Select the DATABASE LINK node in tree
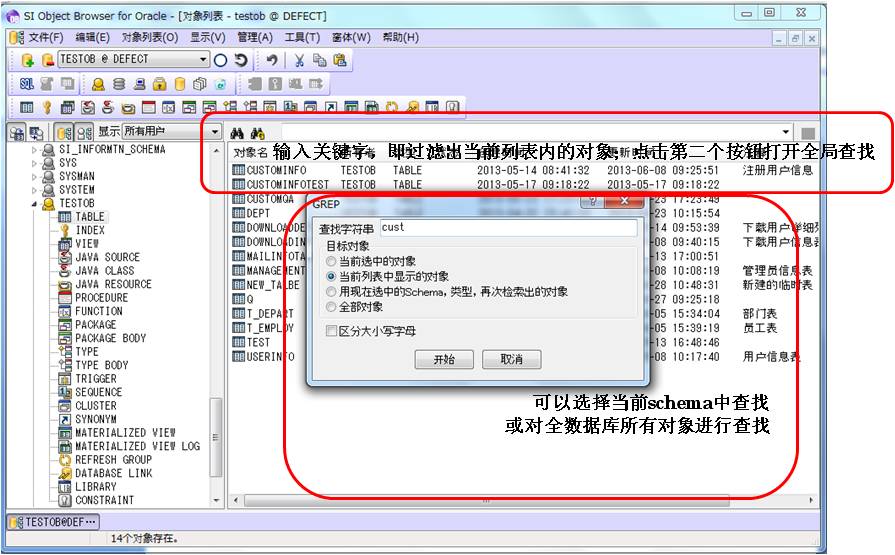Screen dimensions: 895x555 click(x=114, y=473)
